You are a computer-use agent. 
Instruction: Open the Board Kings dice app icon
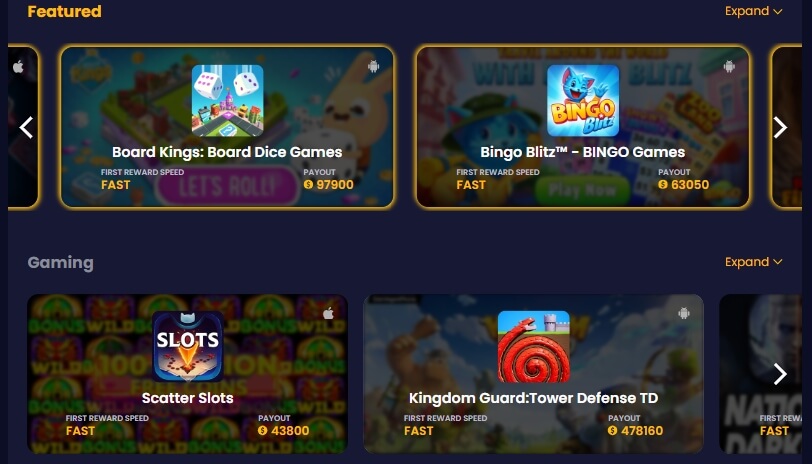click(227, 100)
